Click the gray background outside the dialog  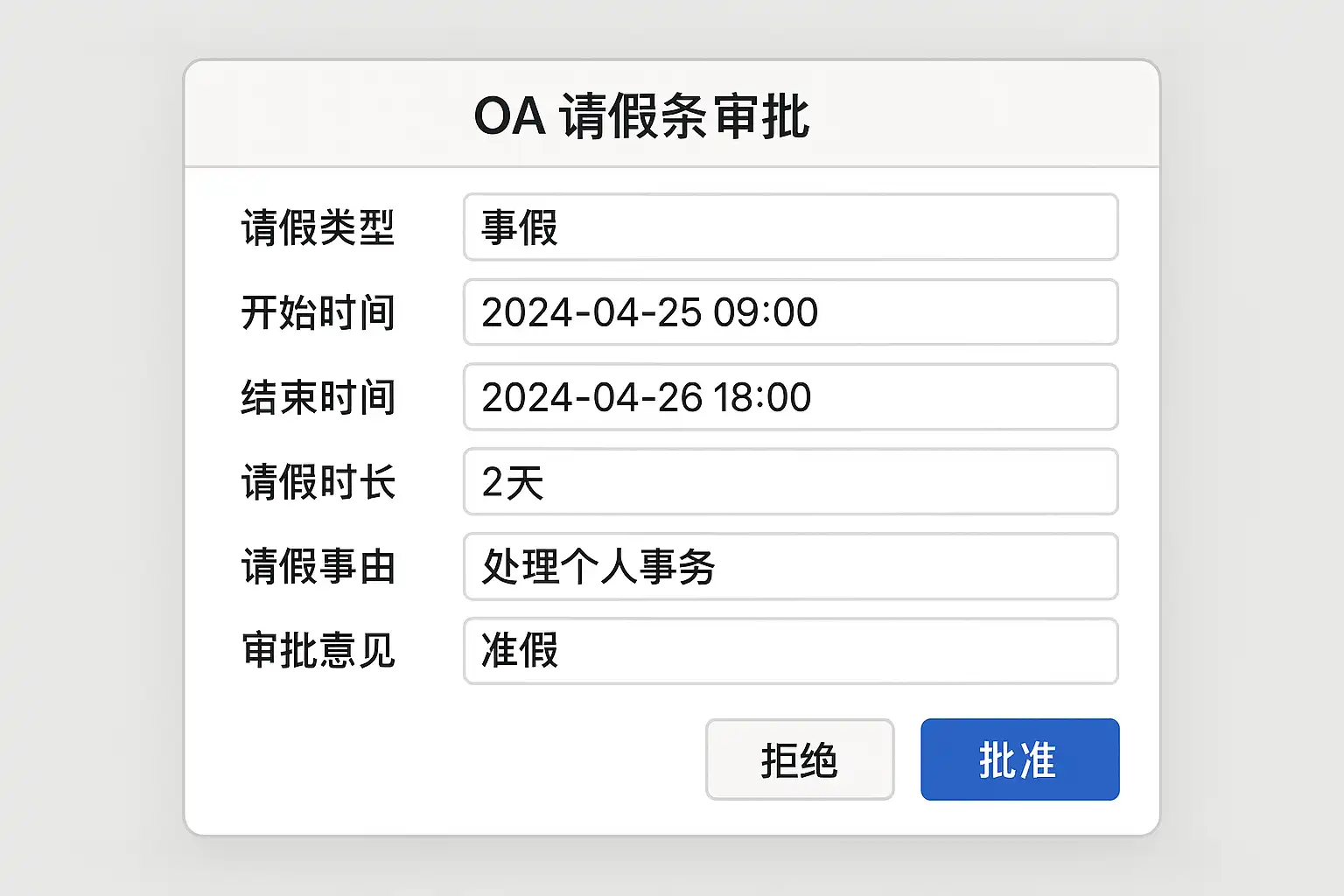pos(87,437)
